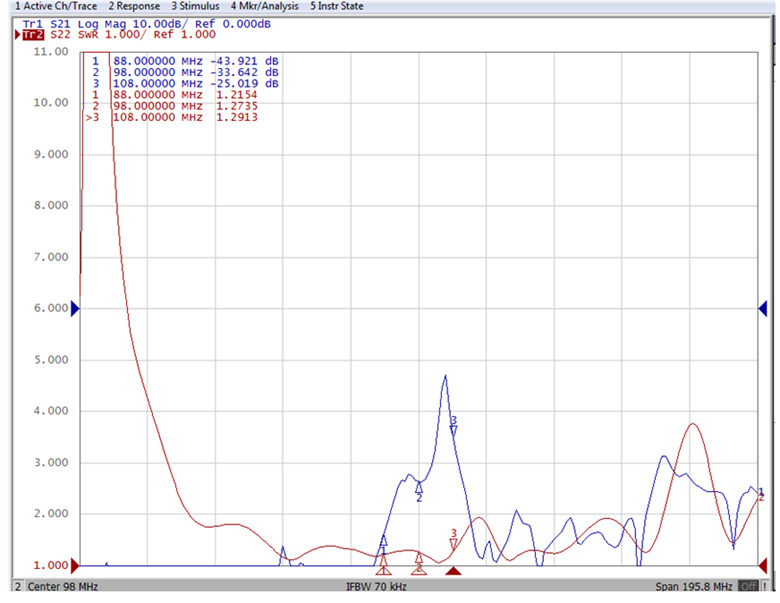This screenshot has height=603, width=780.
Task: Click blue reference arrow on right edge
Action: pos(765,309)
